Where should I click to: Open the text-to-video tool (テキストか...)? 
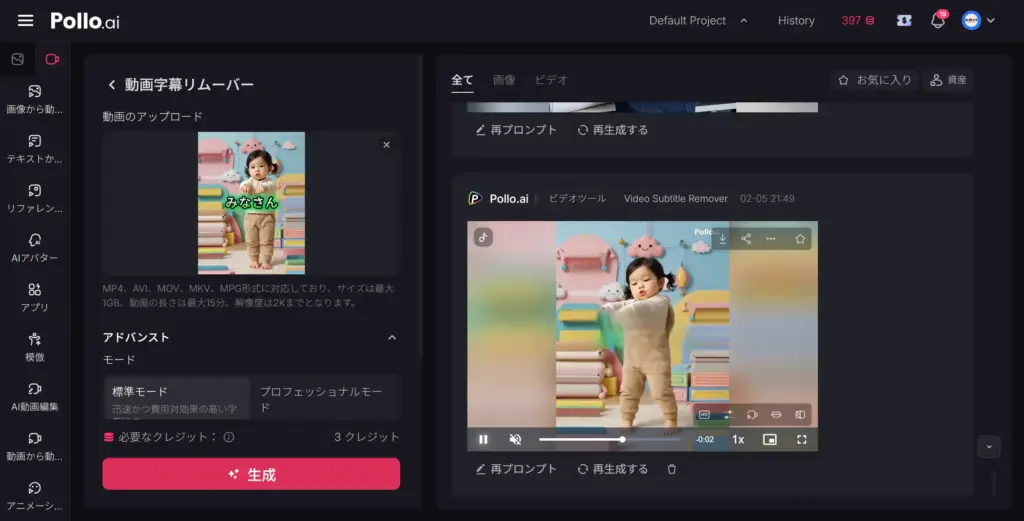pyautogui.click(x=35, y=149)
